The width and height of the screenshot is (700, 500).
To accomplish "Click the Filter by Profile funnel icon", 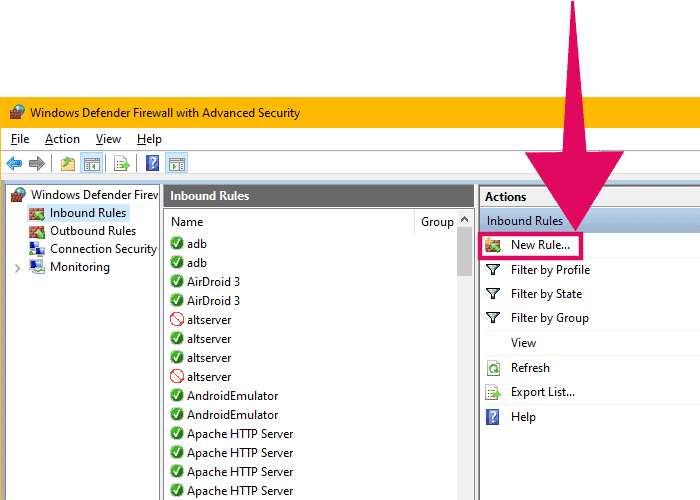I will coord(493,270).
